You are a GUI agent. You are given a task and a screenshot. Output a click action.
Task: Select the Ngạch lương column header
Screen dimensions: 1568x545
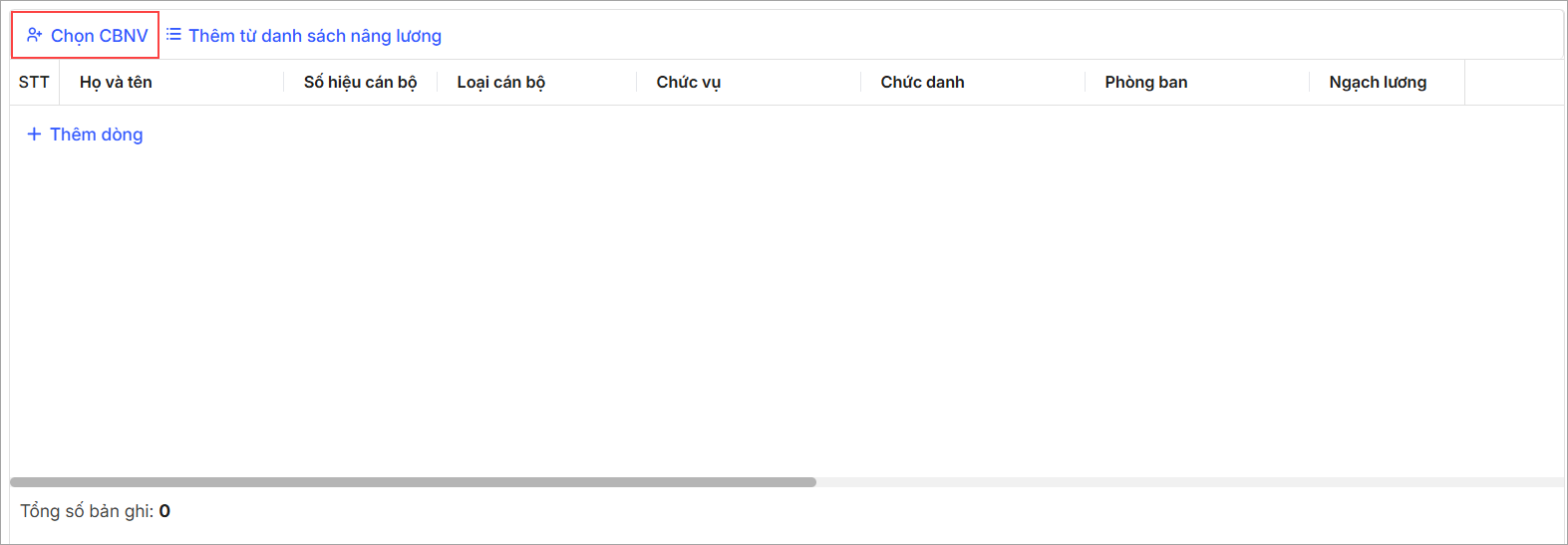pyautogui.click(x=1378, y=82)
